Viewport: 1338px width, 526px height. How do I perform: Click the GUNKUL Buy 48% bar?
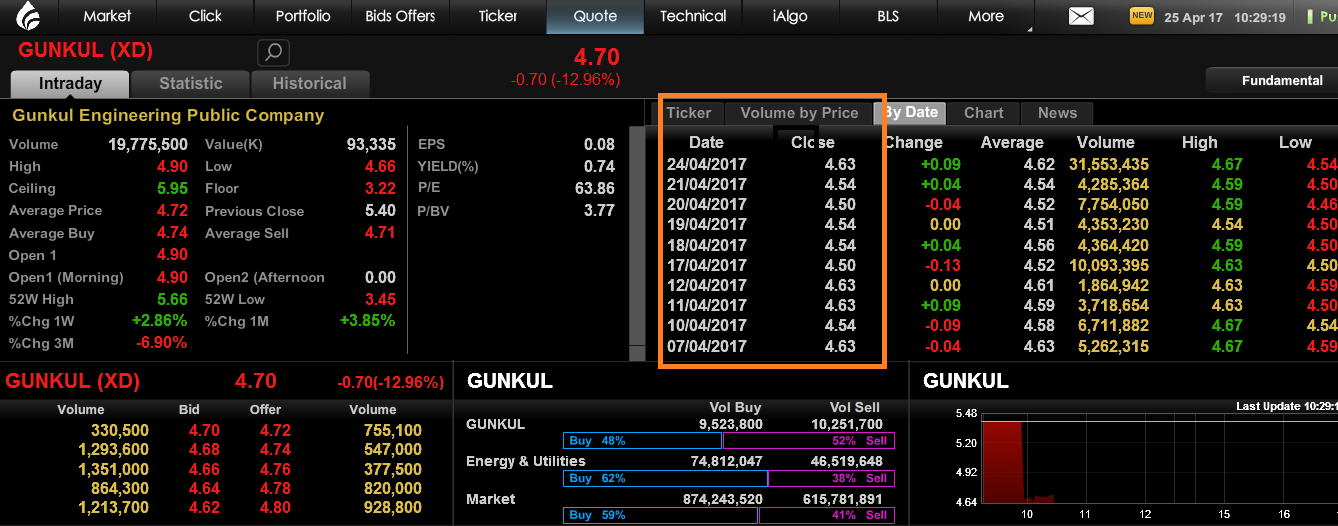(643, 441)
